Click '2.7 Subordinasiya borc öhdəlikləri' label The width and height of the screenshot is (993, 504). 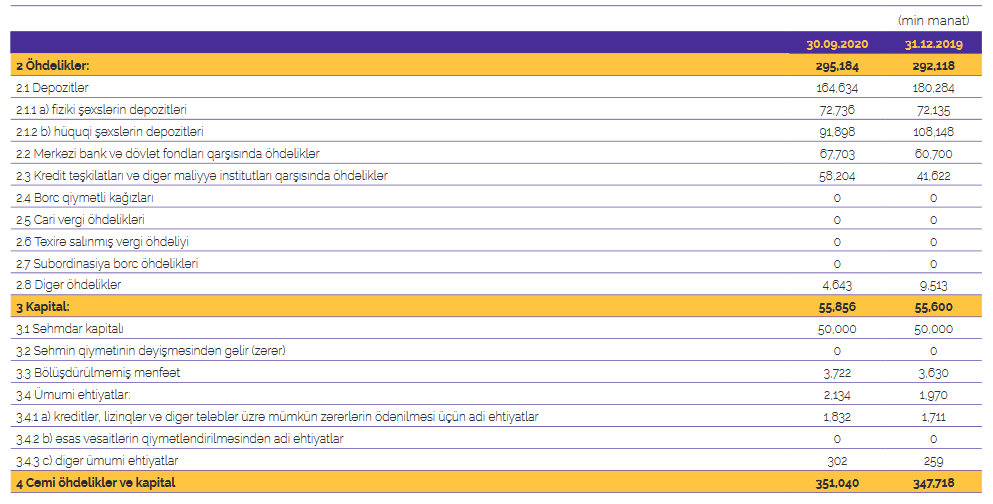coord(107,263)
